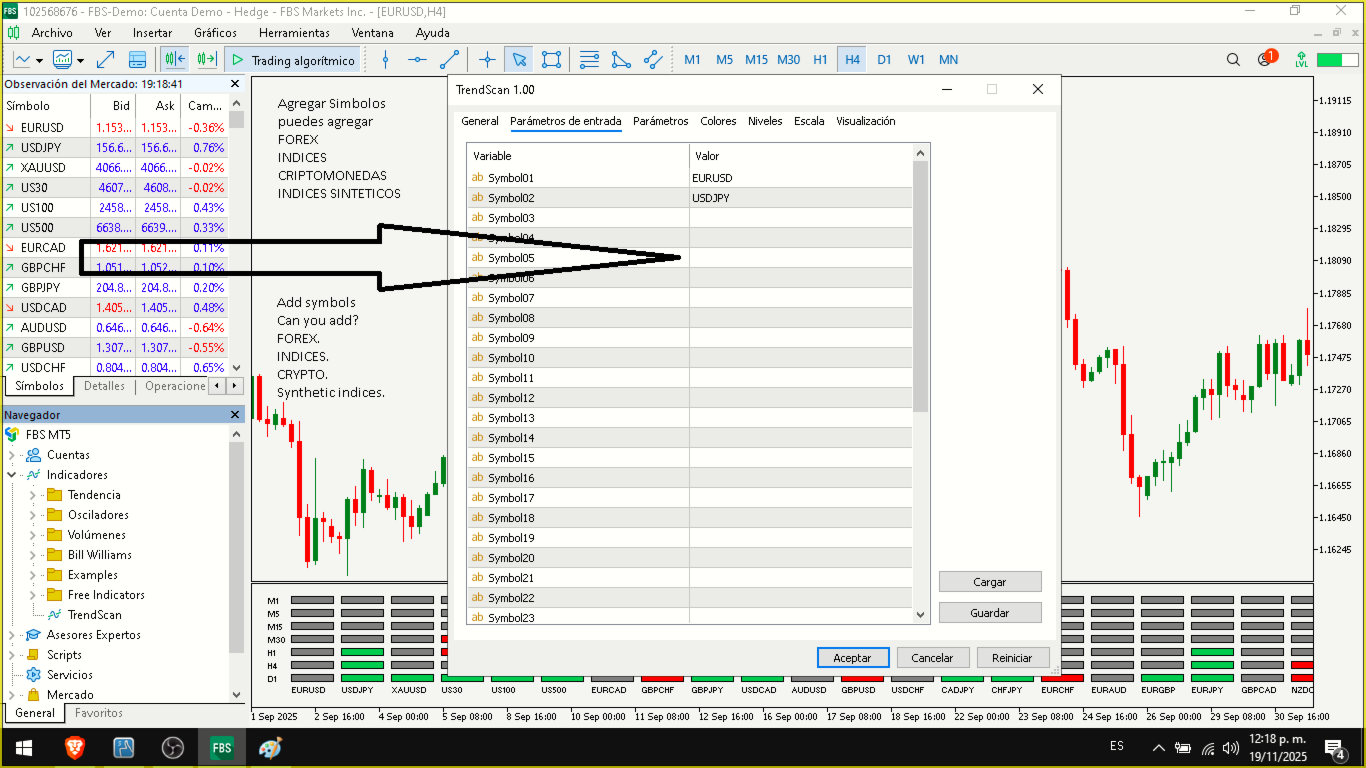
Task: Select the Mercado item in Navegador
Action: pos(70,695)
